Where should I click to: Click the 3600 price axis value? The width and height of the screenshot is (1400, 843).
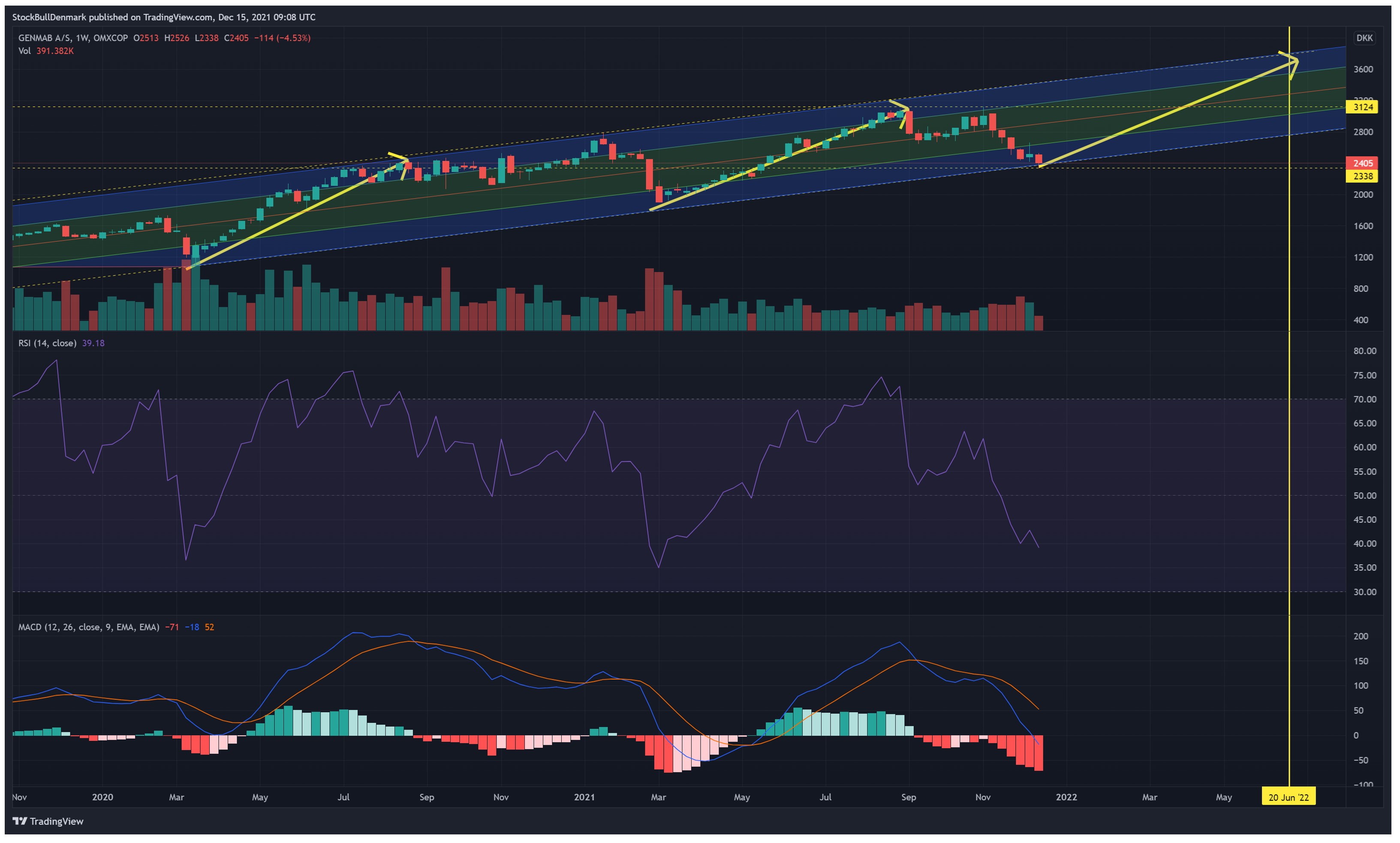coord(1363,69)
